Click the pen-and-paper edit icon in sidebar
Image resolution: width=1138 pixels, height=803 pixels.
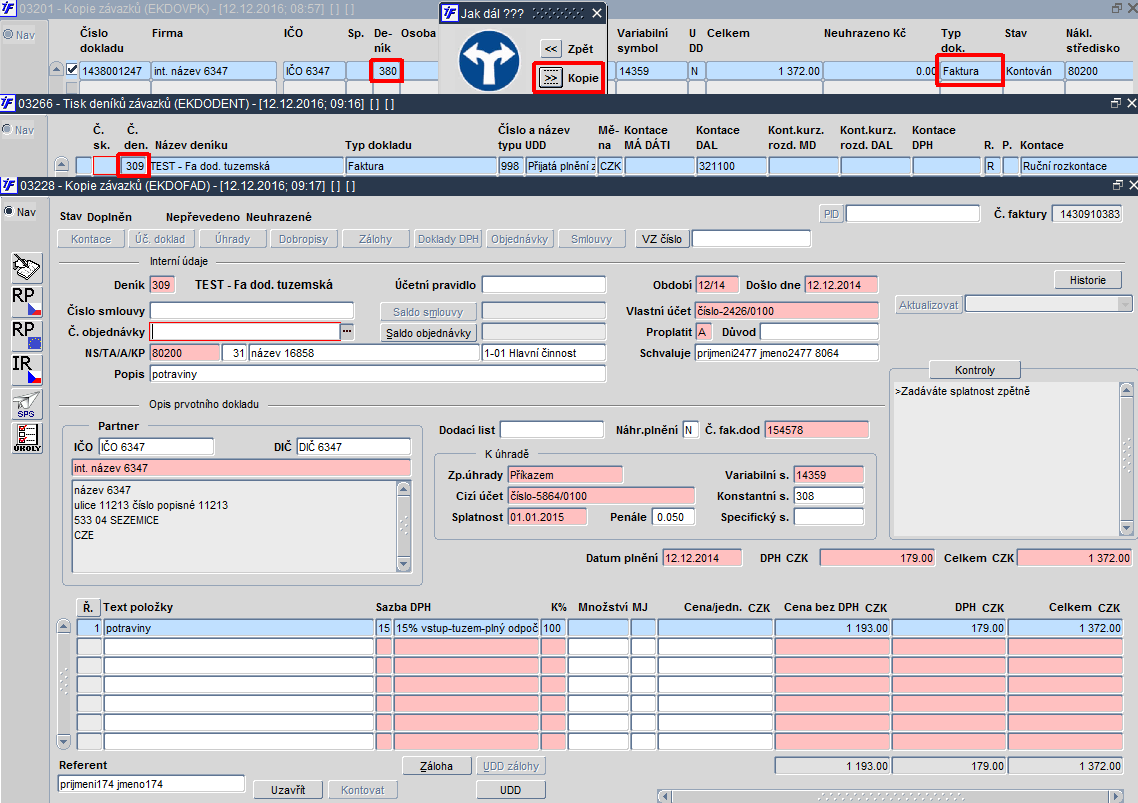(27, 268)
